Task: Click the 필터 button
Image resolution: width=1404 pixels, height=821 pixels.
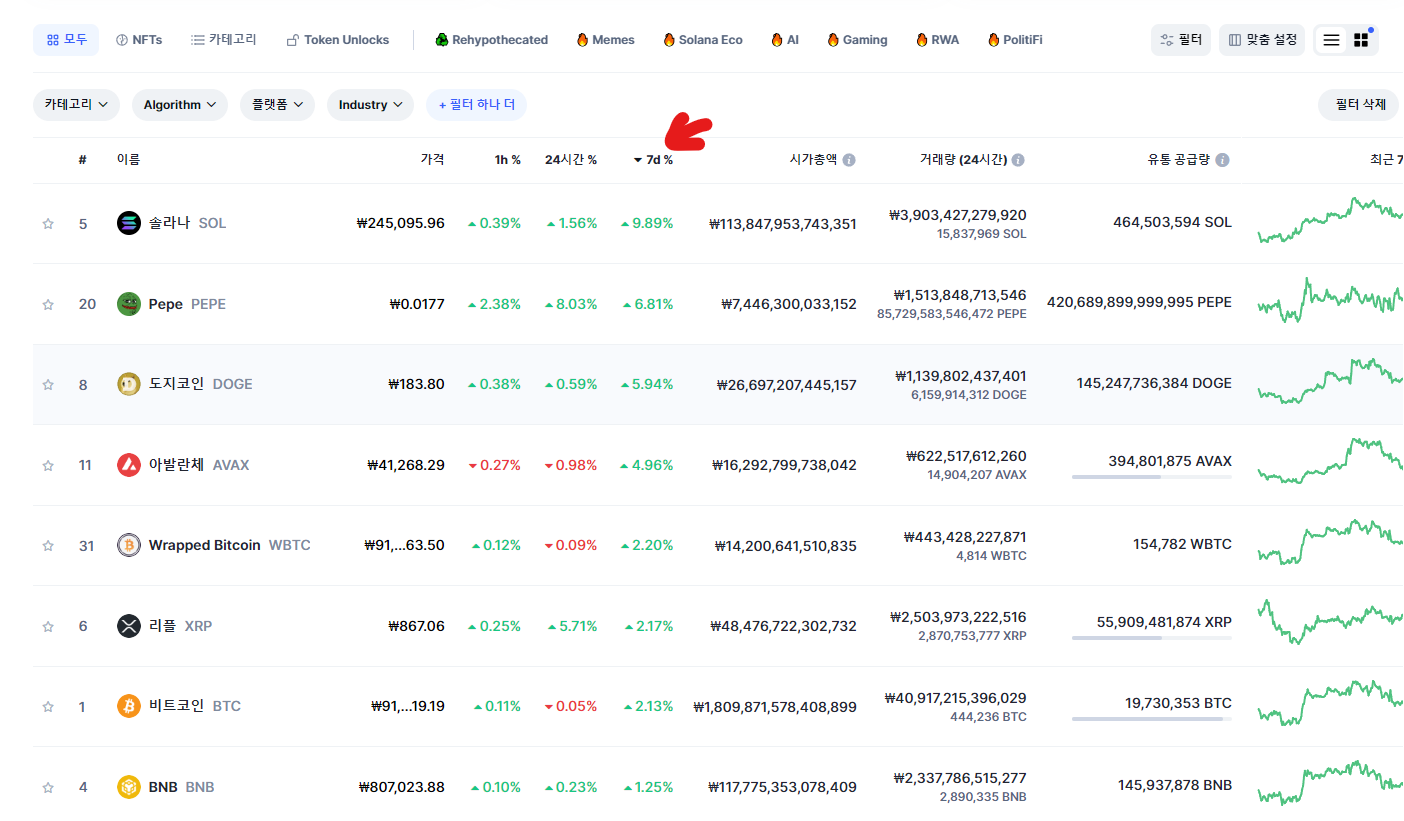Action: 1181,40
